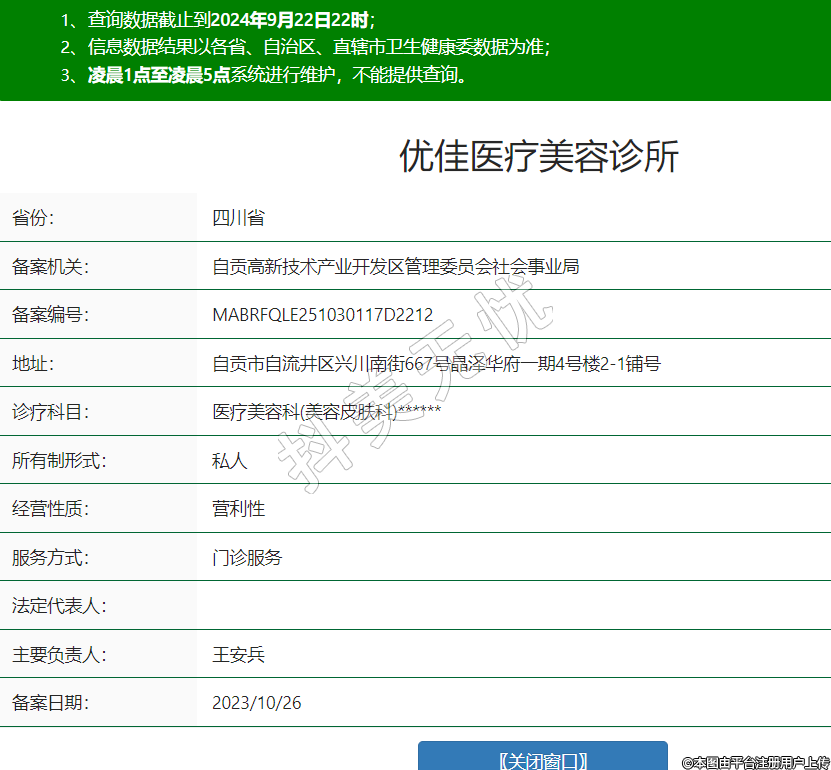Click the business nature value 营利性

click(238, 508)
